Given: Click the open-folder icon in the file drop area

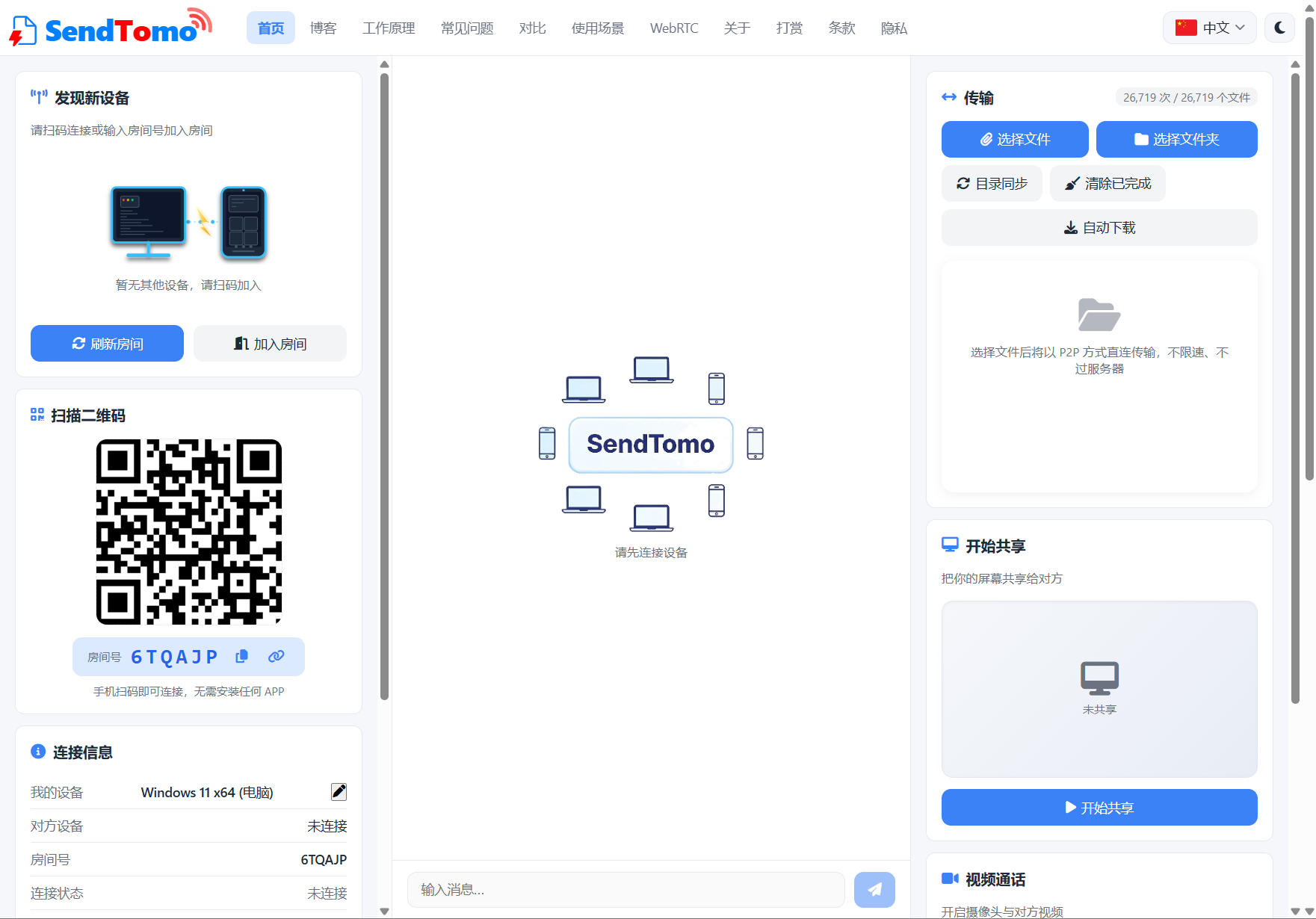Looking at the screenshot, I should (x=1099, y=315).
